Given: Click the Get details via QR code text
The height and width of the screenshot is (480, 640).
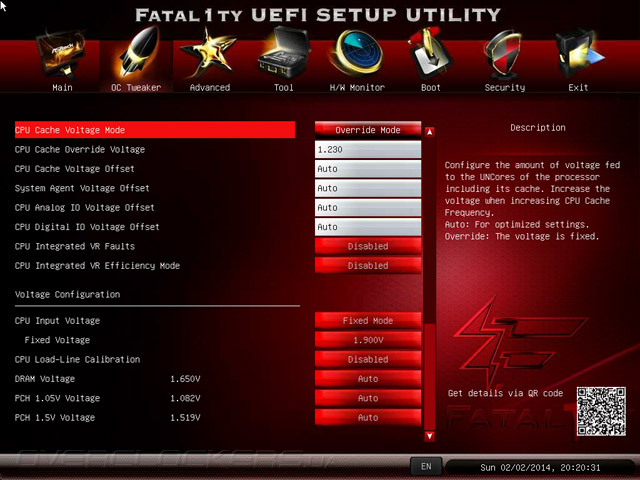Looking at the screenshot, I should (x=505, y=393).
